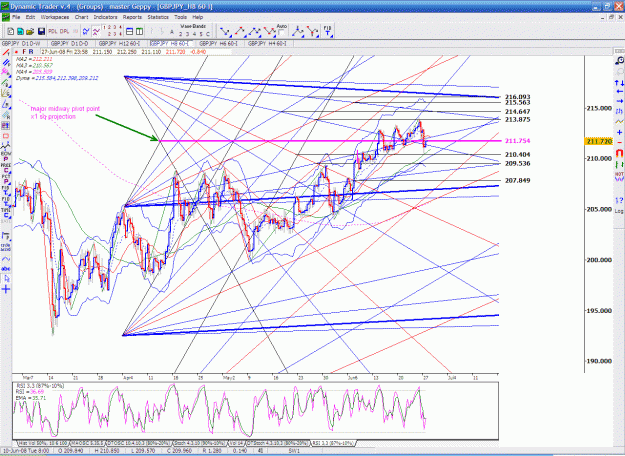Open the MAOSC indicator tab
The width and height of the screenshot is (625, 456).
88,443
